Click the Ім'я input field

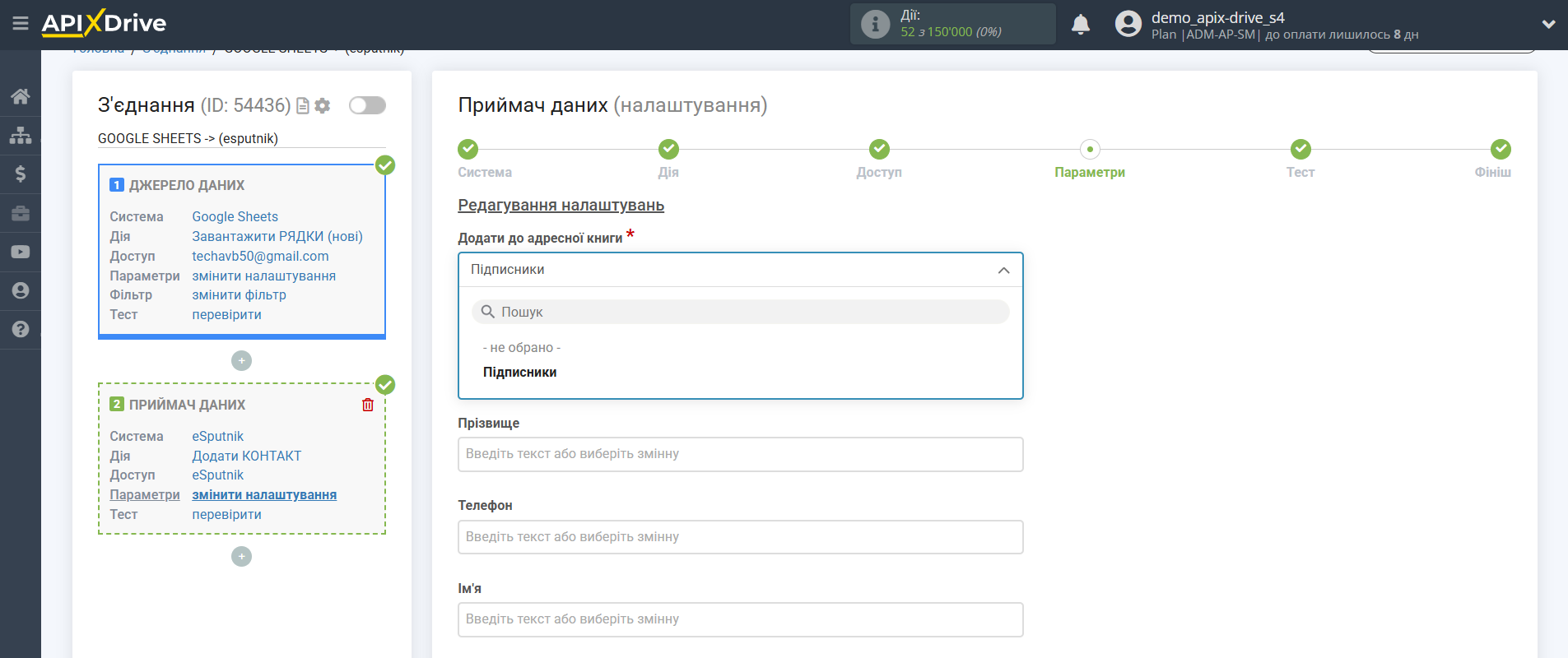(x=740, y=619)
